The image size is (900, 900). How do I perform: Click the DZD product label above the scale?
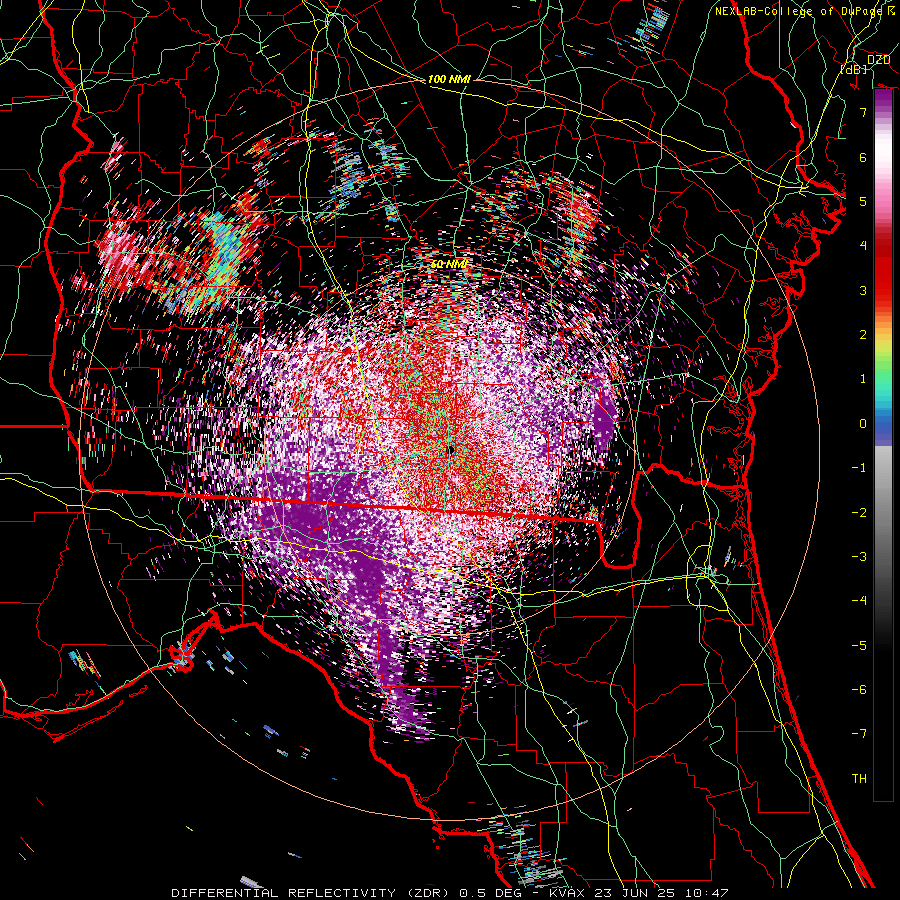pos(878,60)
